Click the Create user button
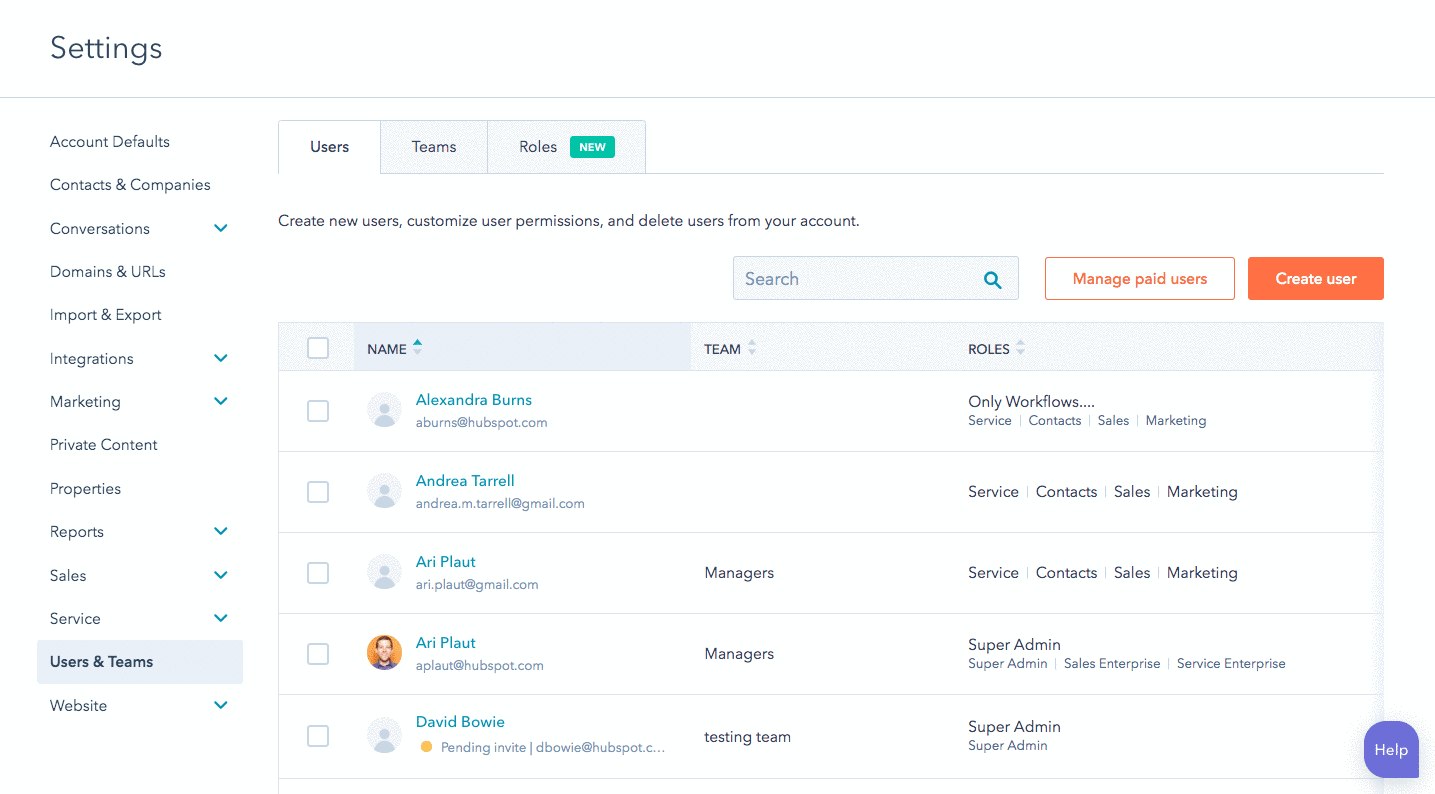The image size is (1435, 794). [x=1315, y=278]
